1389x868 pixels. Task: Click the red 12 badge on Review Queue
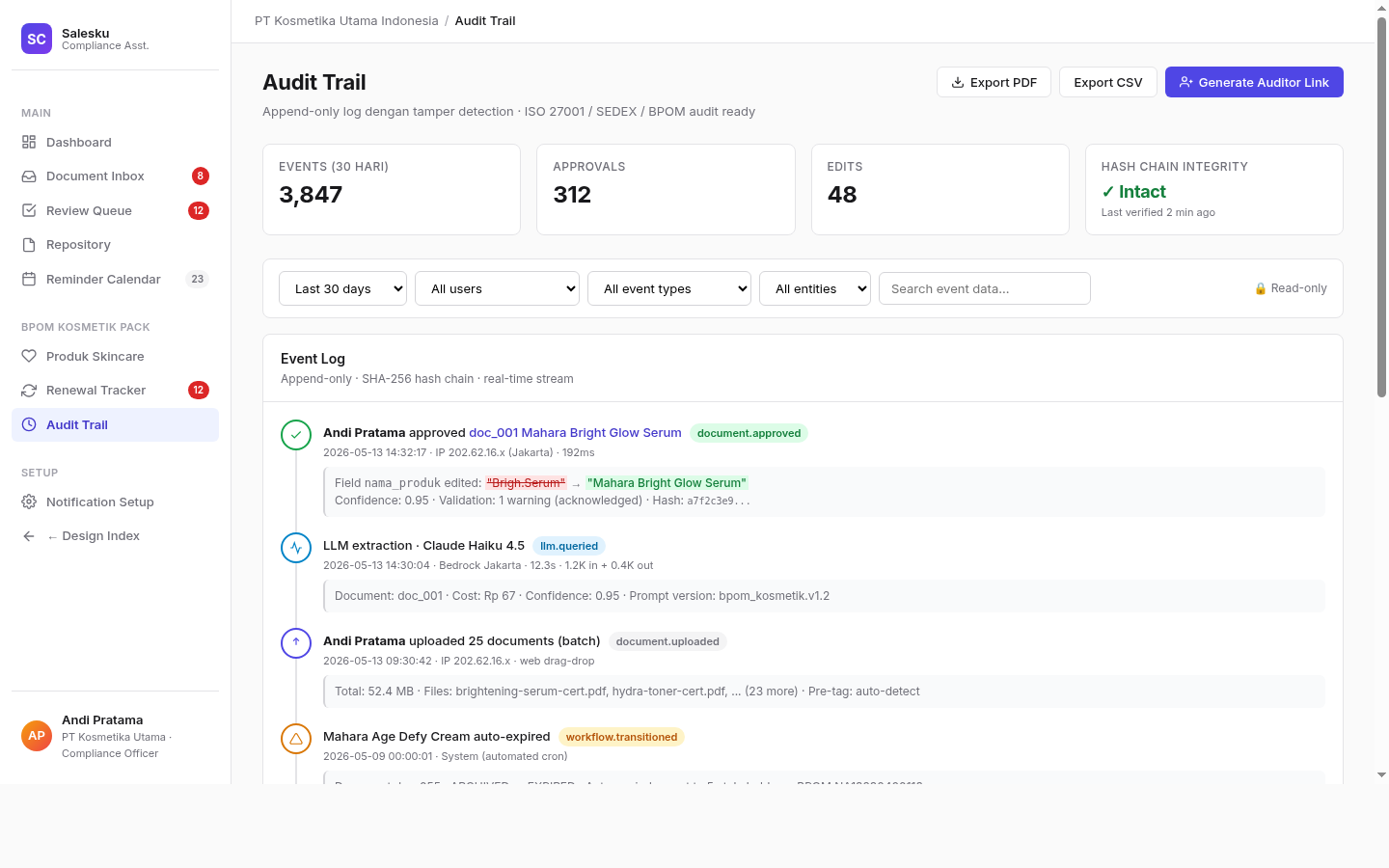199,210
